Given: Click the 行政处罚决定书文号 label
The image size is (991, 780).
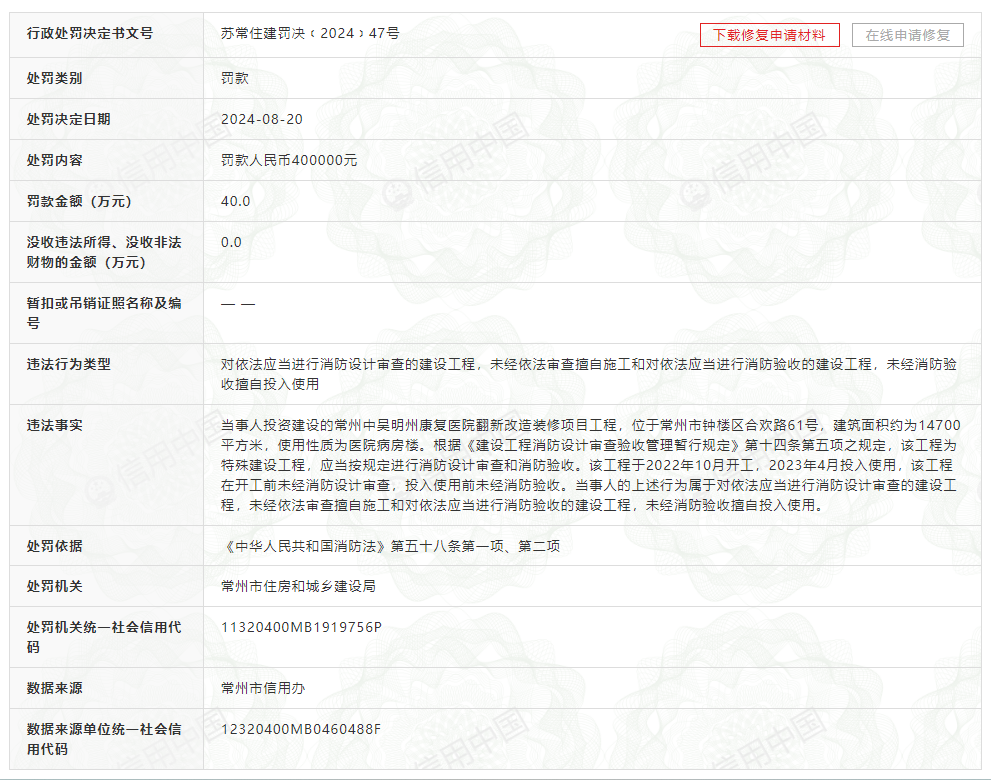Looking at the screenshot, I should pos(90,34).
